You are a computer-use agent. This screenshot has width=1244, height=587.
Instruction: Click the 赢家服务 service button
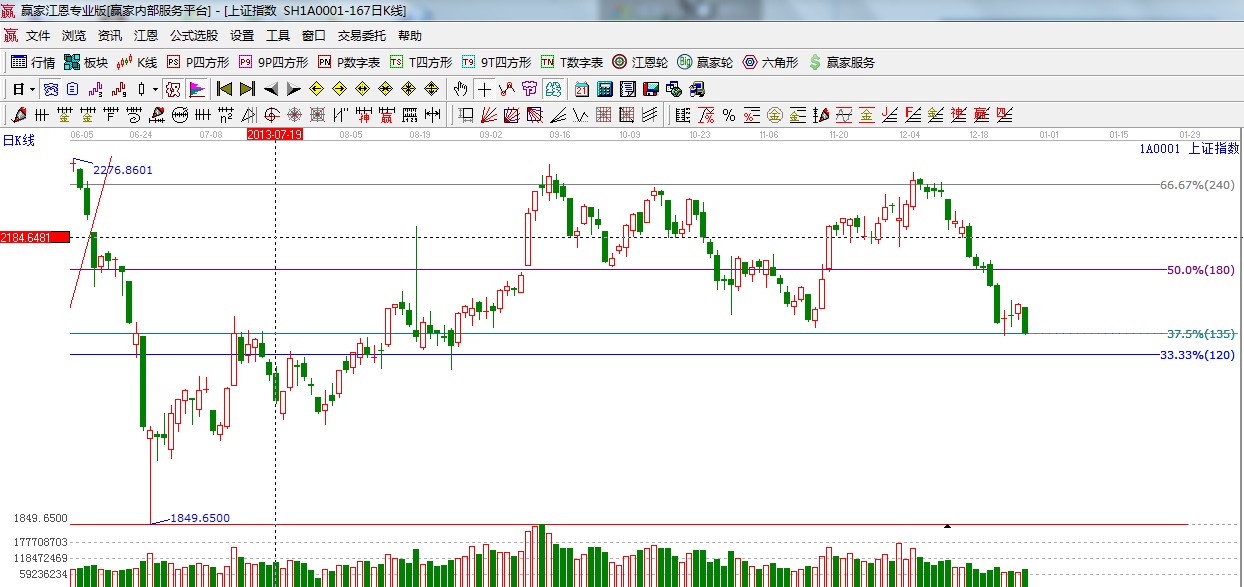(x=841, y=62)
